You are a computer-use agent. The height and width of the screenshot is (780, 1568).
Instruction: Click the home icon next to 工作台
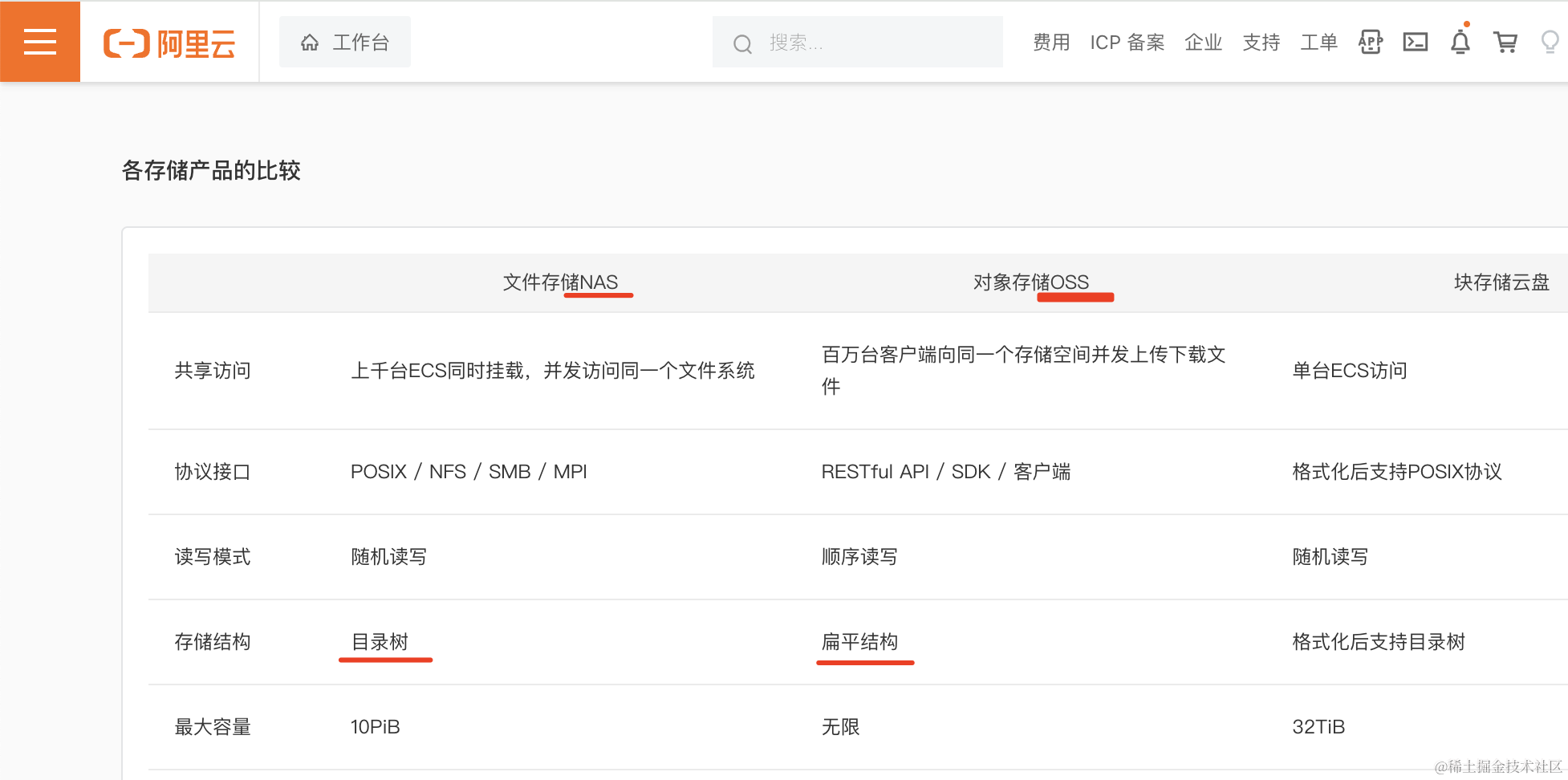tap(310, 42)
